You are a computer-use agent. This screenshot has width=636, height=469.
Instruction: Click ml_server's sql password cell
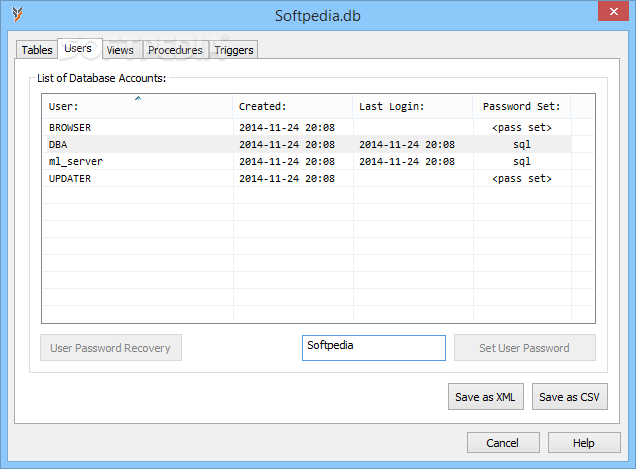(522, 161)
